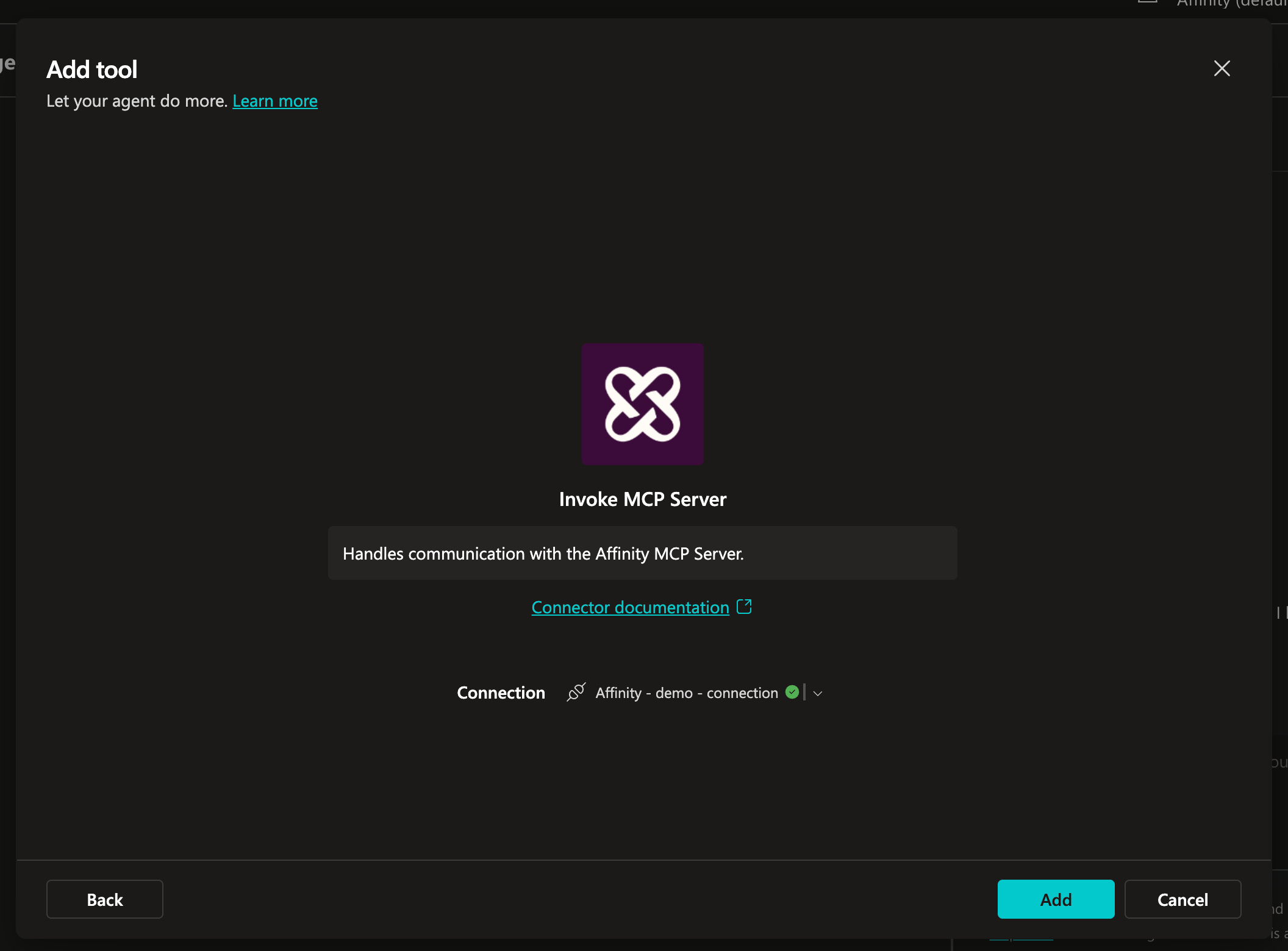Viewport: 1288px width, 951px height.
Task: Go Back to previous step
Action: click(105, 899)
